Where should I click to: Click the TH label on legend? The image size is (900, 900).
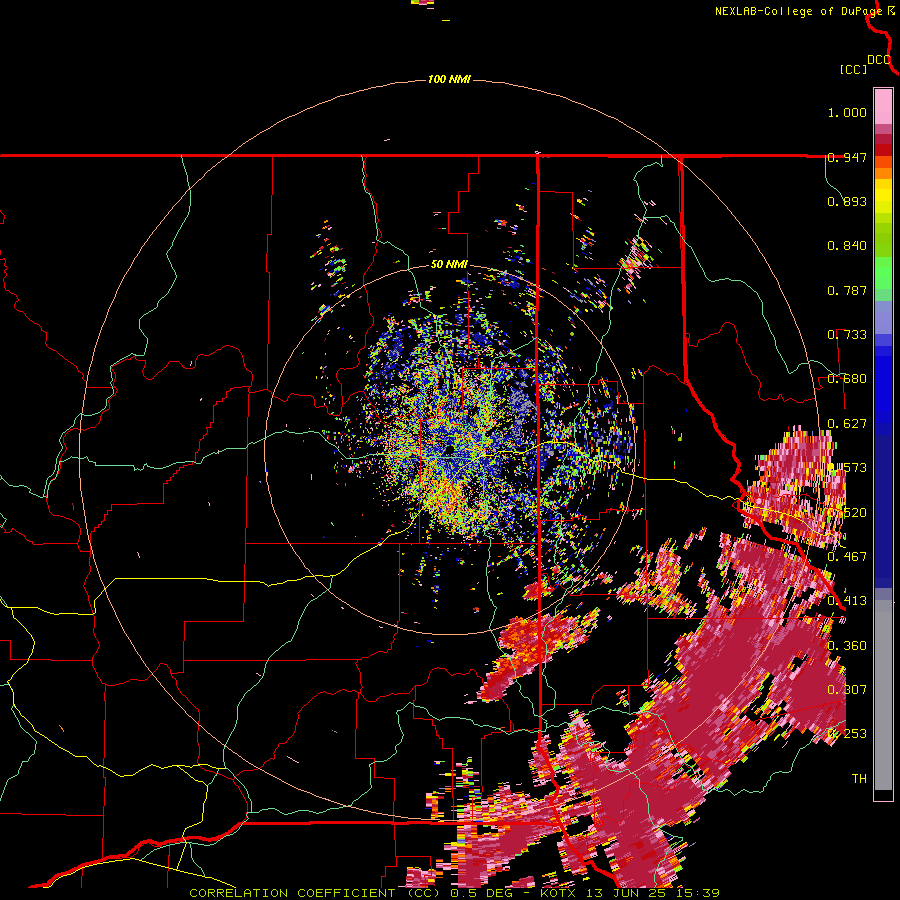point(859,779)
